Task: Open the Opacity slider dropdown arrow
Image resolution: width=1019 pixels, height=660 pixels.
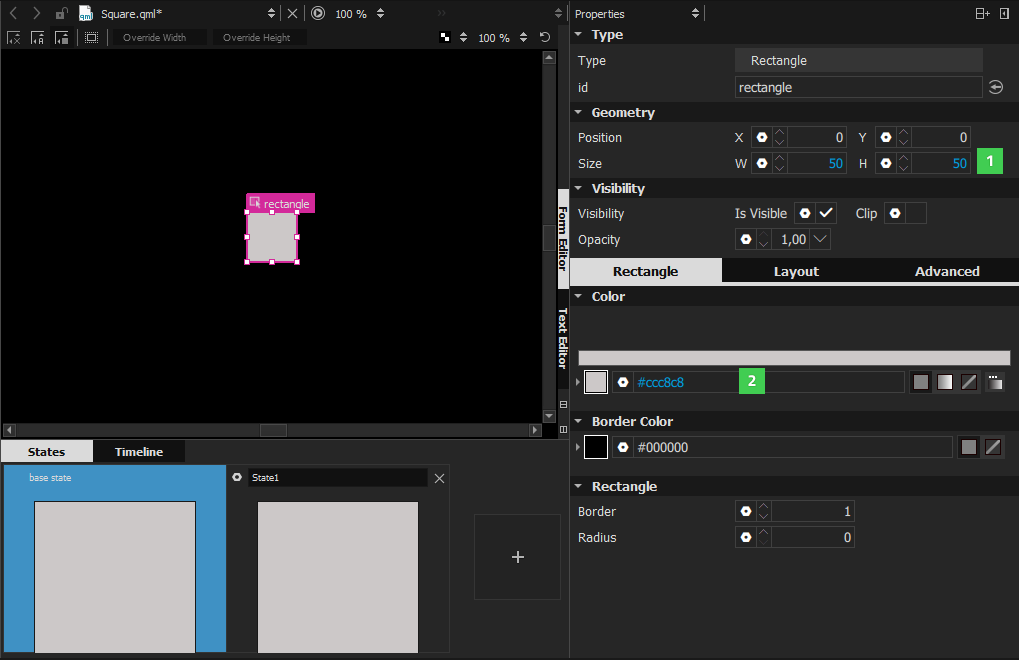Action: 820,240
